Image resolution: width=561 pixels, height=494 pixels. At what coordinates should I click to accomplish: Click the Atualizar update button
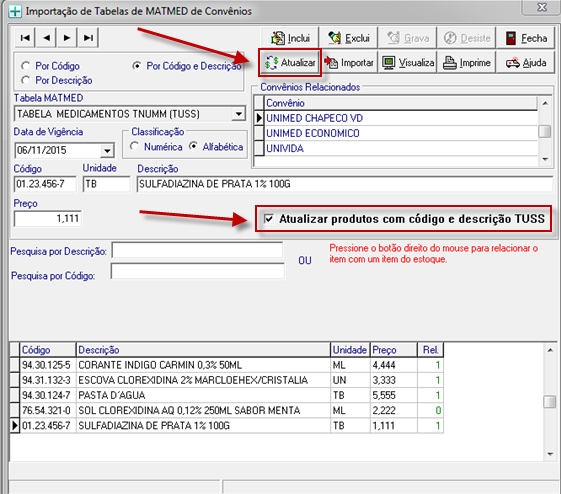click(290, 63)
